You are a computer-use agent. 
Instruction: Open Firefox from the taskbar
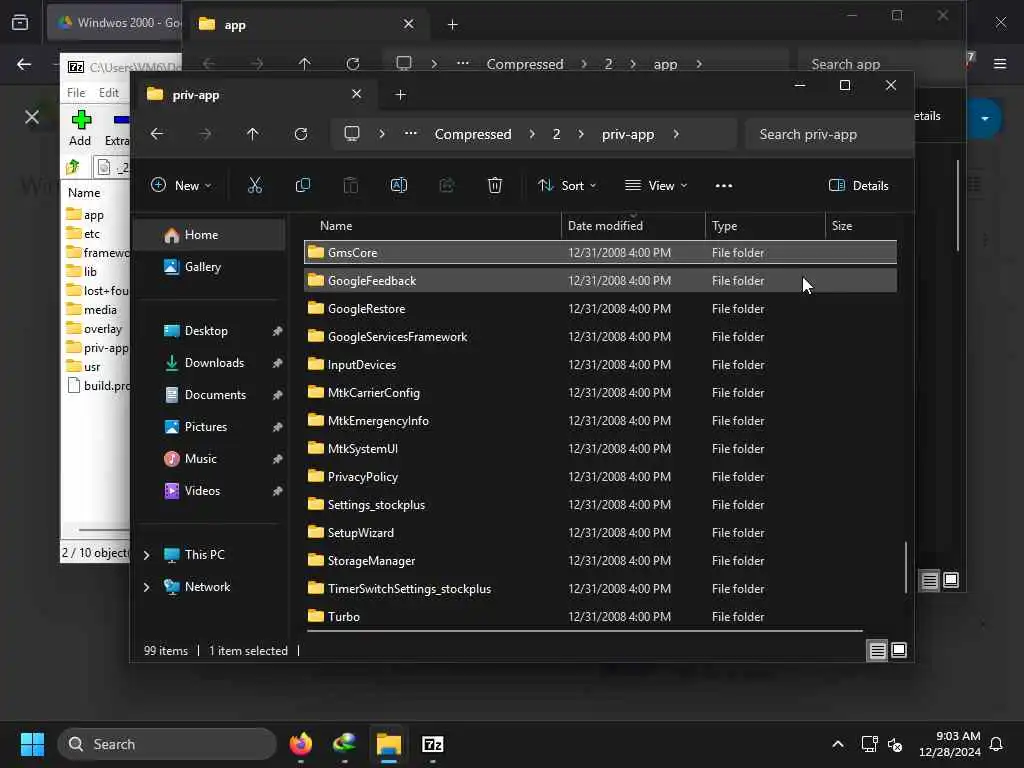(x=301, y=744)
